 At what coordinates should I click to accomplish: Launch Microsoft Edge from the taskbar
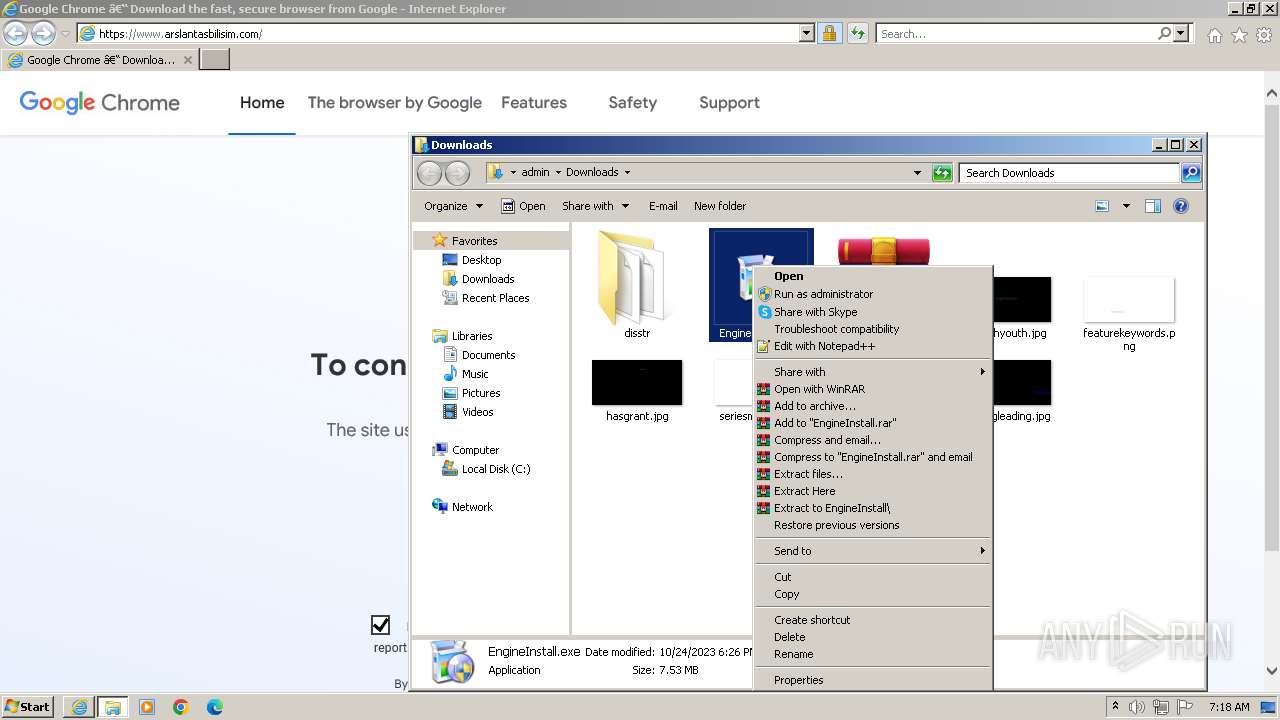click(215, 707)
